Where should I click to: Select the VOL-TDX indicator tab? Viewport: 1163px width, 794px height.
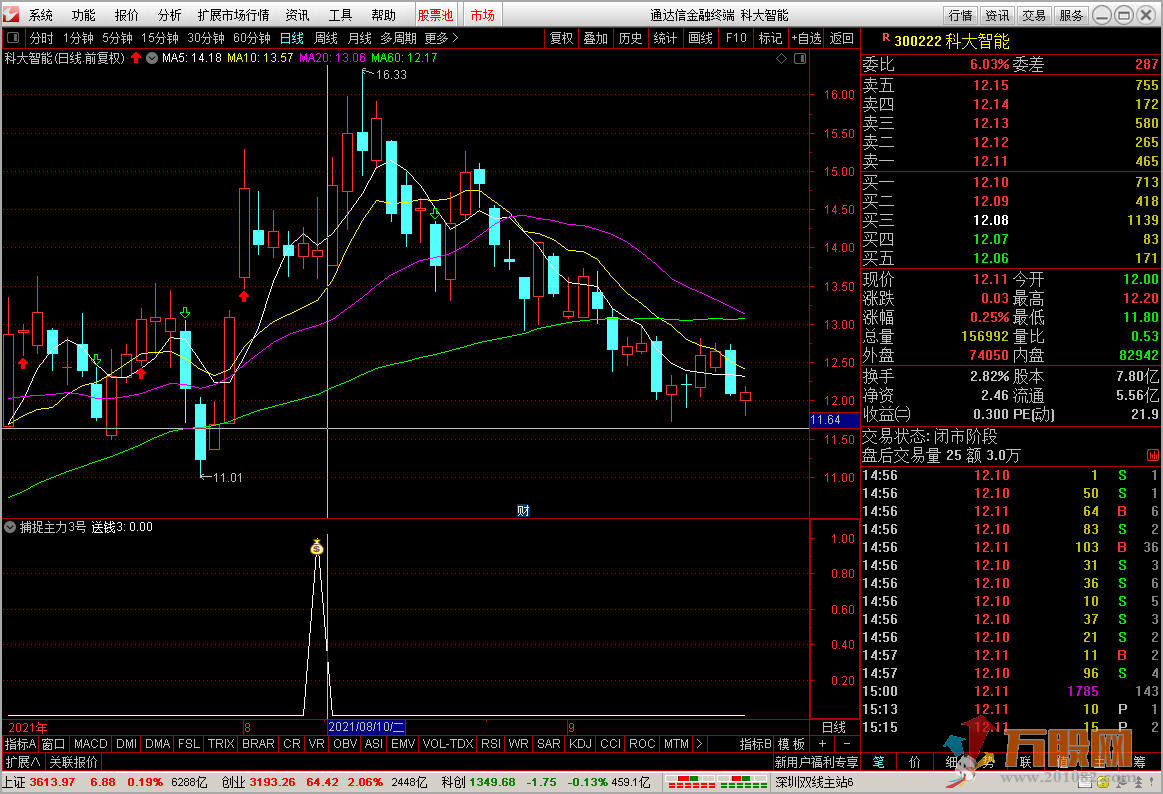point(448,744)
